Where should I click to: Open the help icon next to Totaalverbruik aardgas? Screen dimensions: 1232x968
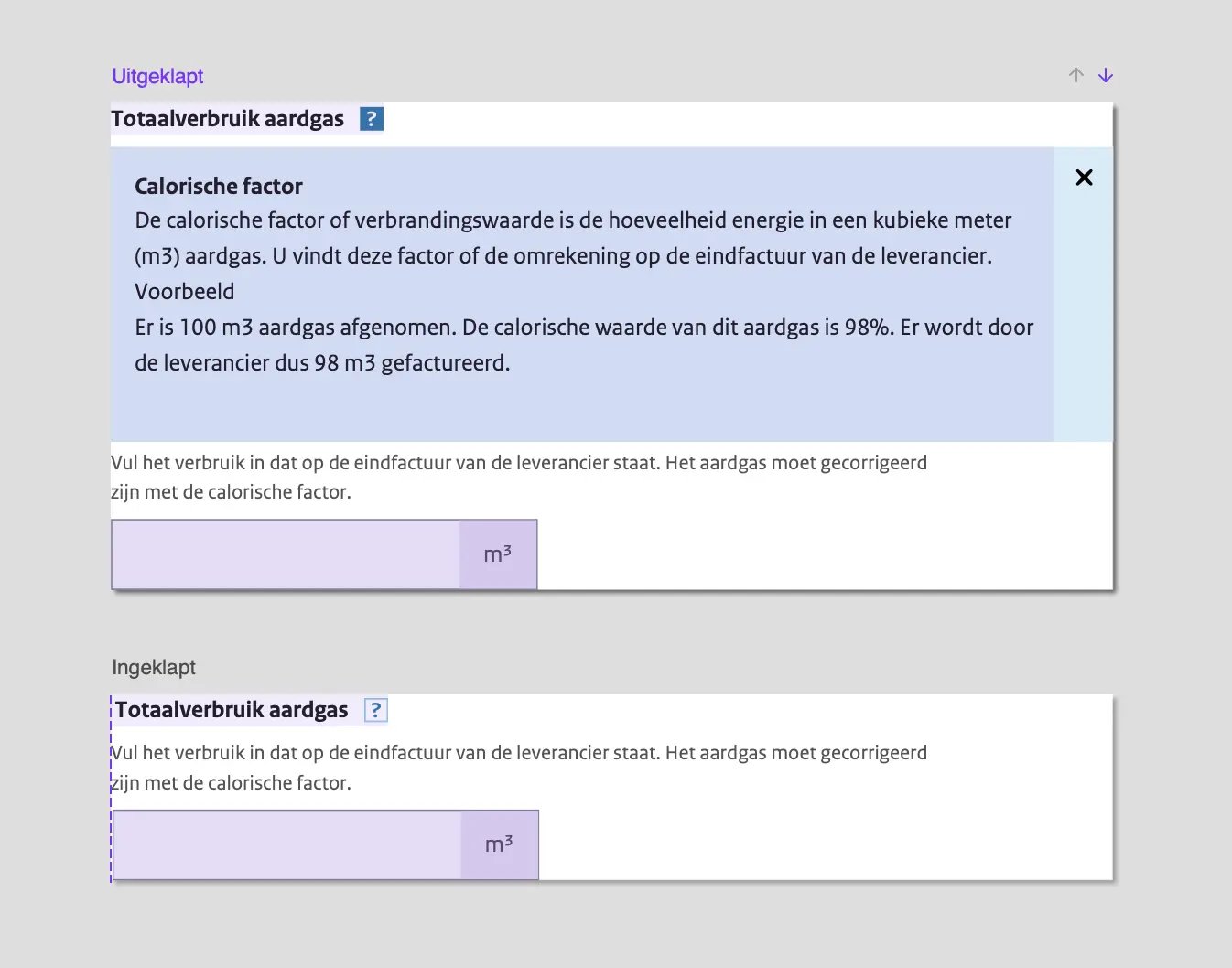click(371, 118)
